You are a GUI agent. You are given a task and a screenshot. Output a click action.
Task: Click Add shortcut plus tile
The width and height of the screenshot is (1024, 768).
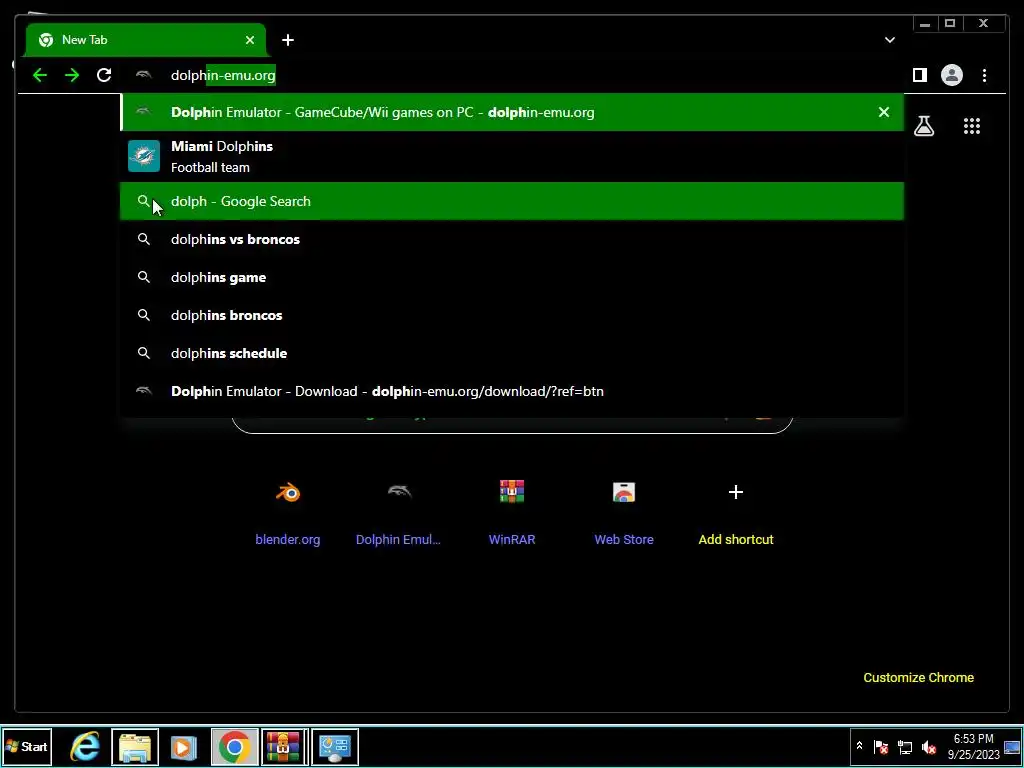(x=736, y=511)
